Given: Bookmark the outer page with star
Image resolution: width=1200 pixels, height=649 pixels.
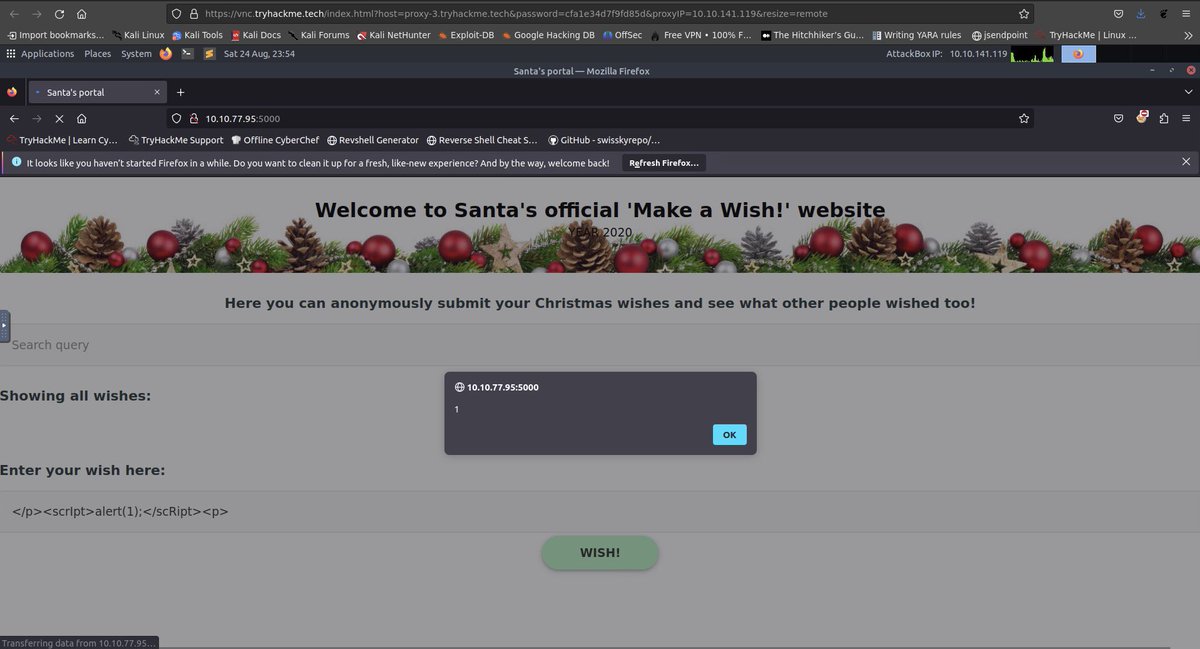Looking at the screenshot, I should (x=1023, y=14).
